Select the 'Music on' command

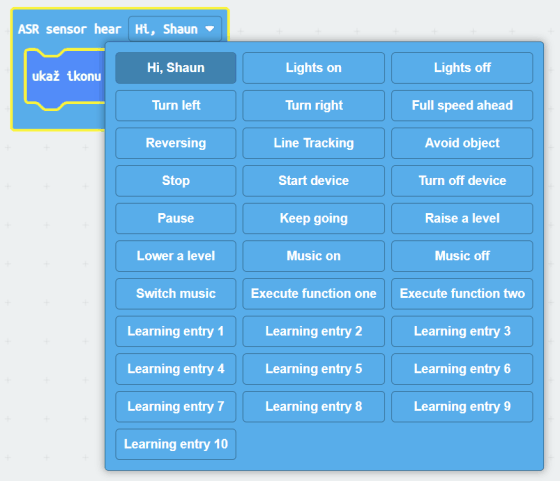pos(314,256)
